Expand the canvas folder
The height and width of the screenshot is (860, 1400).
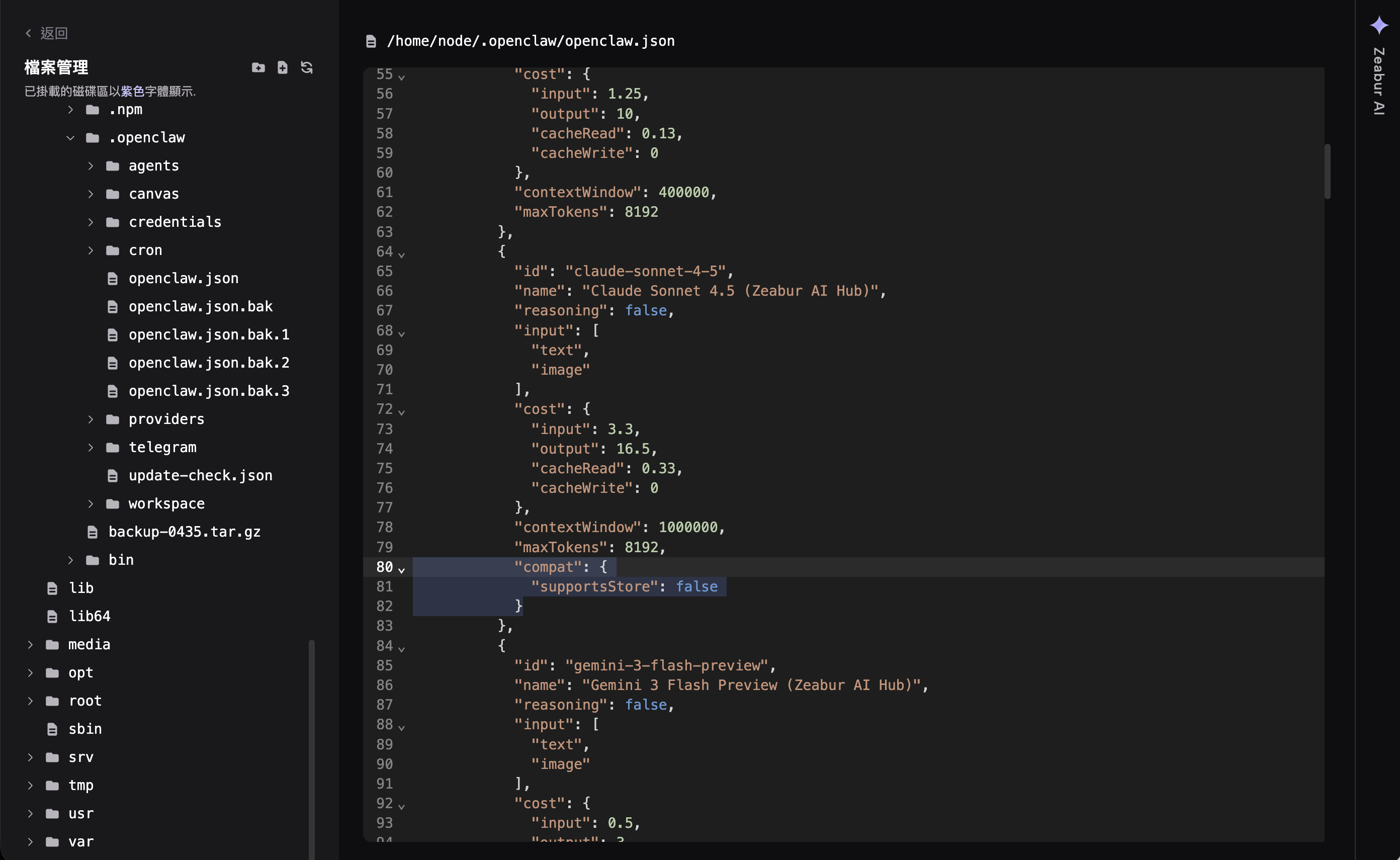(91, 194)
